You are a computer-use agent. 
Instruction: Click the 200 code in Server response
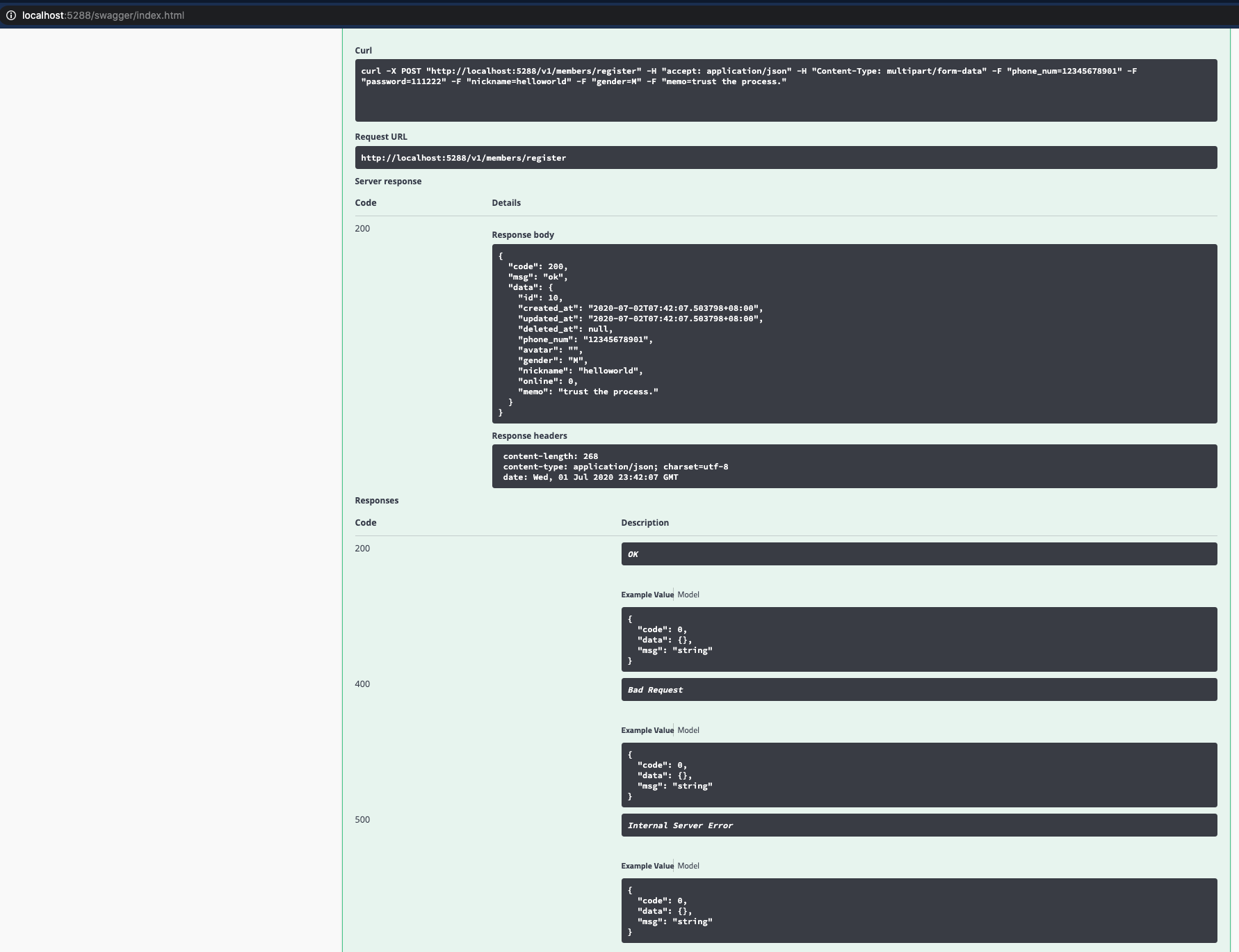pos(362,229)
